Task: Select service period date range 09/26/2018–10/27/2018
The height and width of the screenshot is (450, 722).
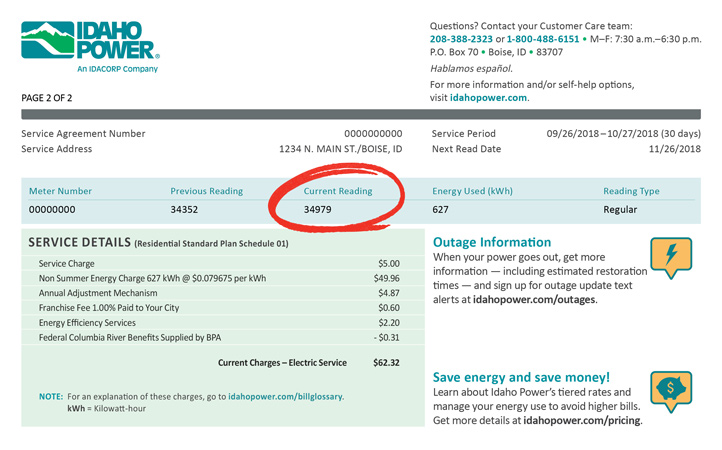Action: tap(602, 134)
